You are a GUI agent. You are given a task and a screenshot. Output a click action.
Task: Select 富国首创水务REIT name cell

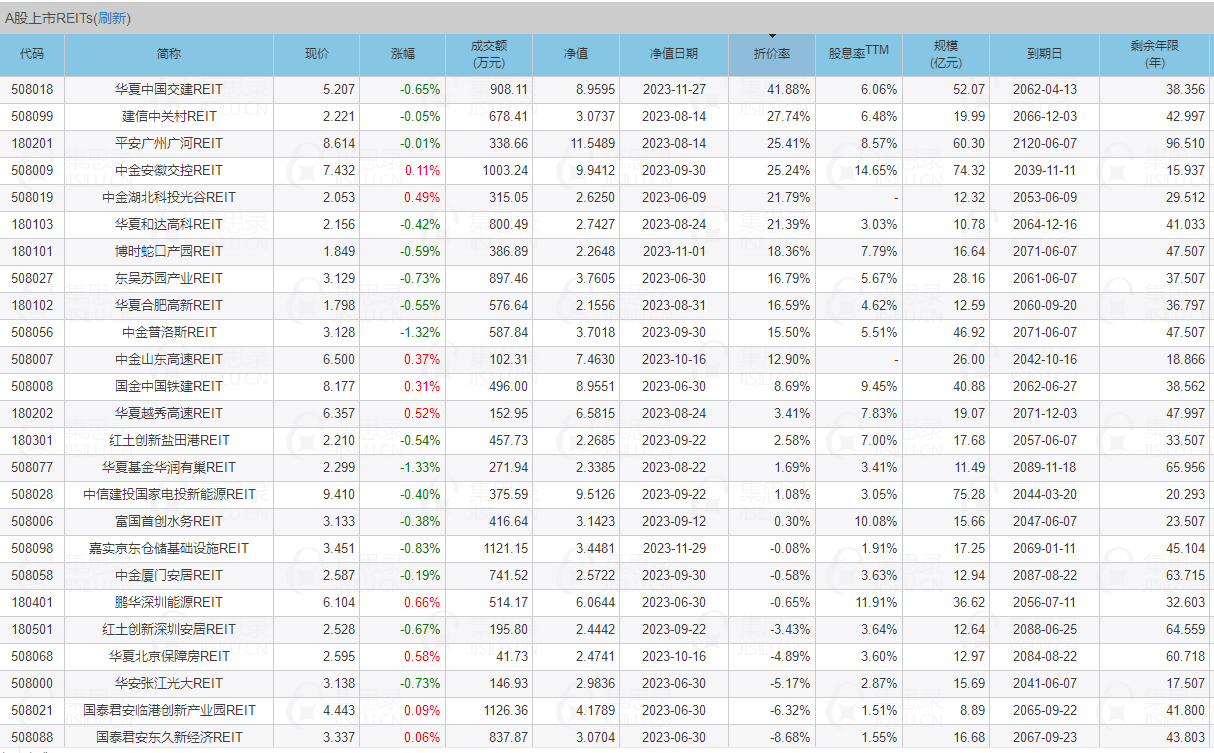[x=169, y=521]
